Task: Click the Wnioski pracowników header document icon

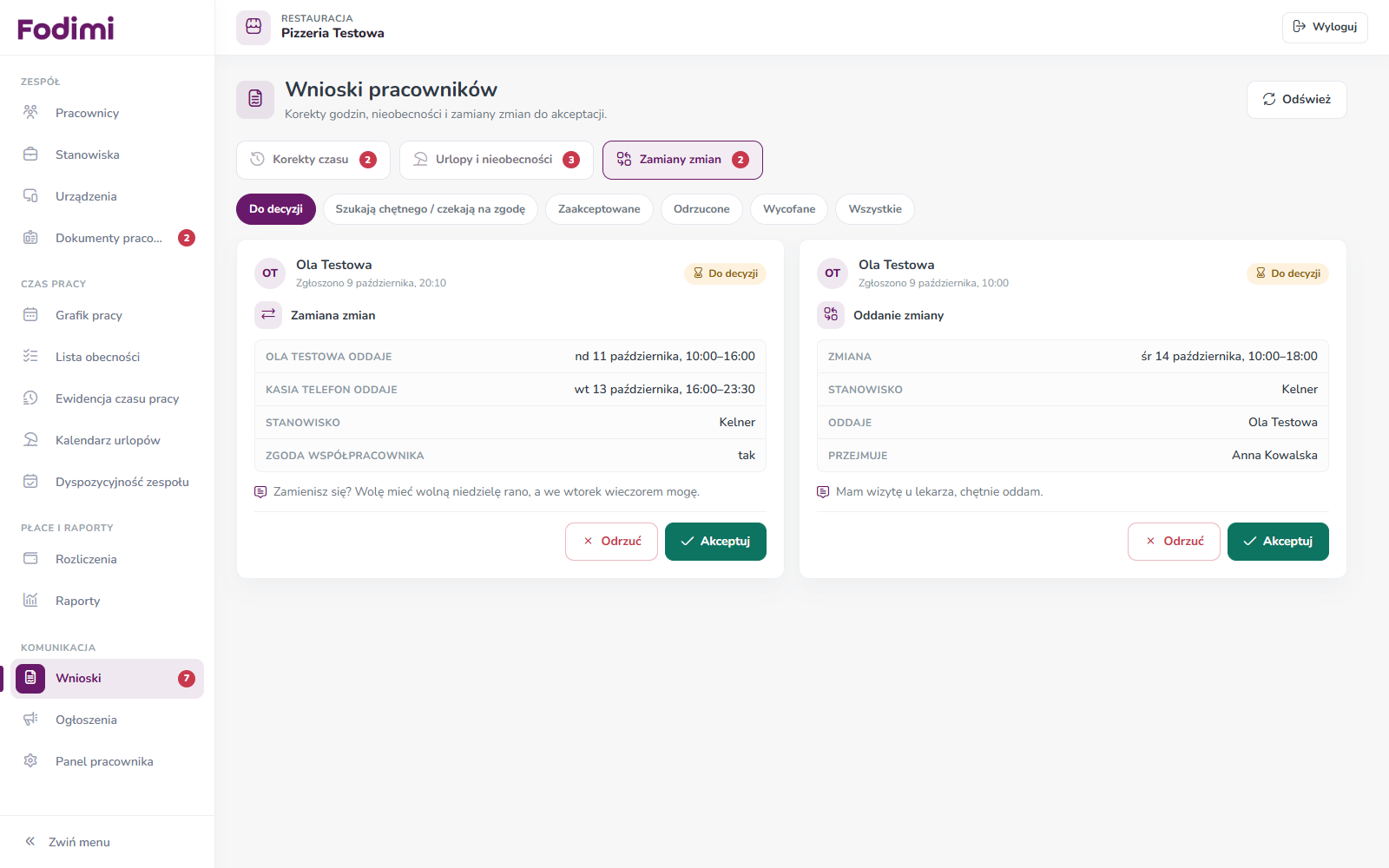Action: coord(255,99)
